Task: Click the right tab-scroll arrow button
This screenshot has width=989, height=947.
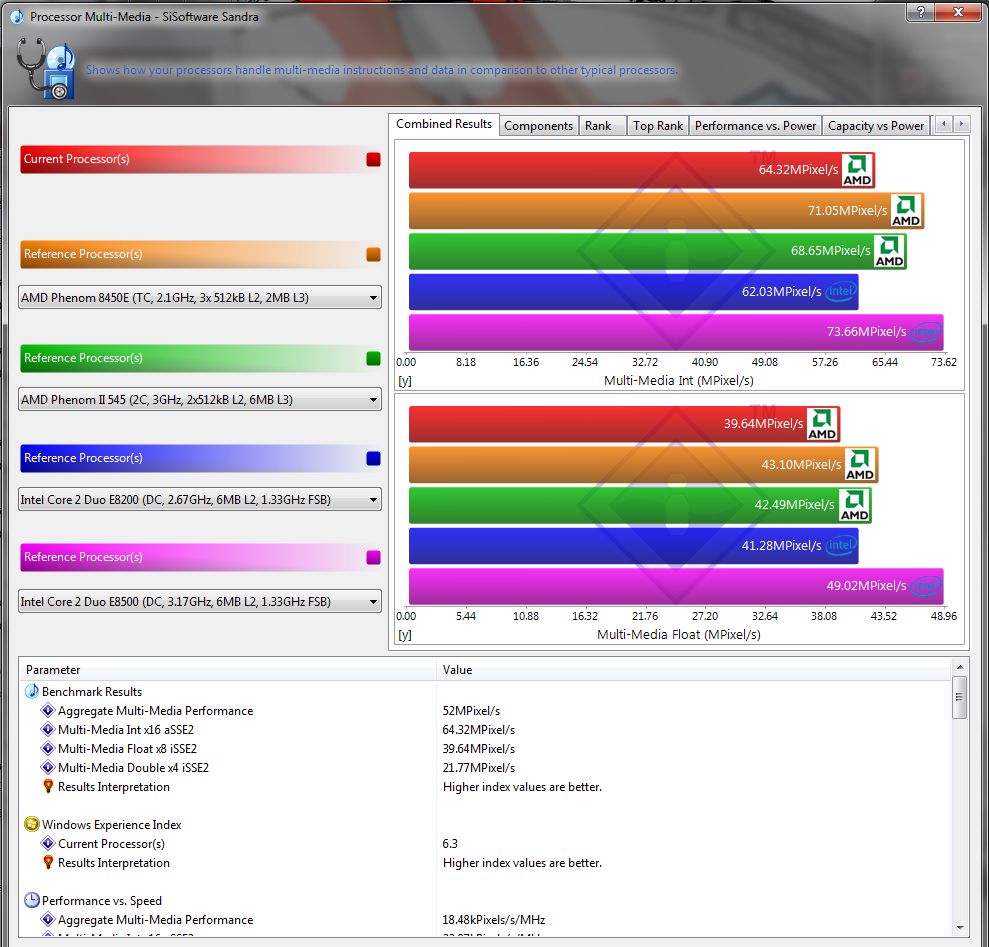Action: pos(961,124)
